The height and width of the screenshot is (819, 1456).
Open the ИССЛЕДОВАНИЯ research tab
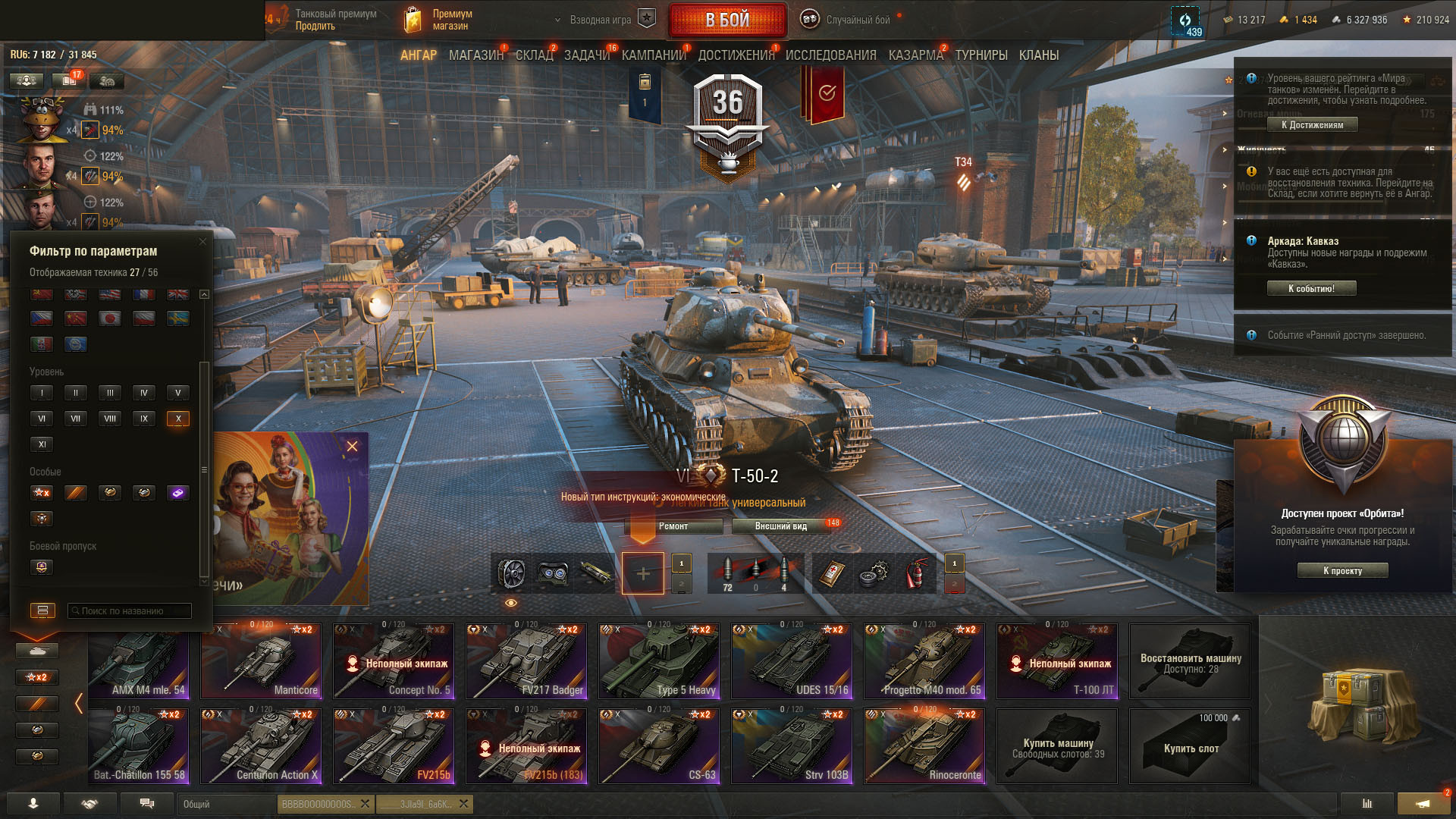(830, 55)
